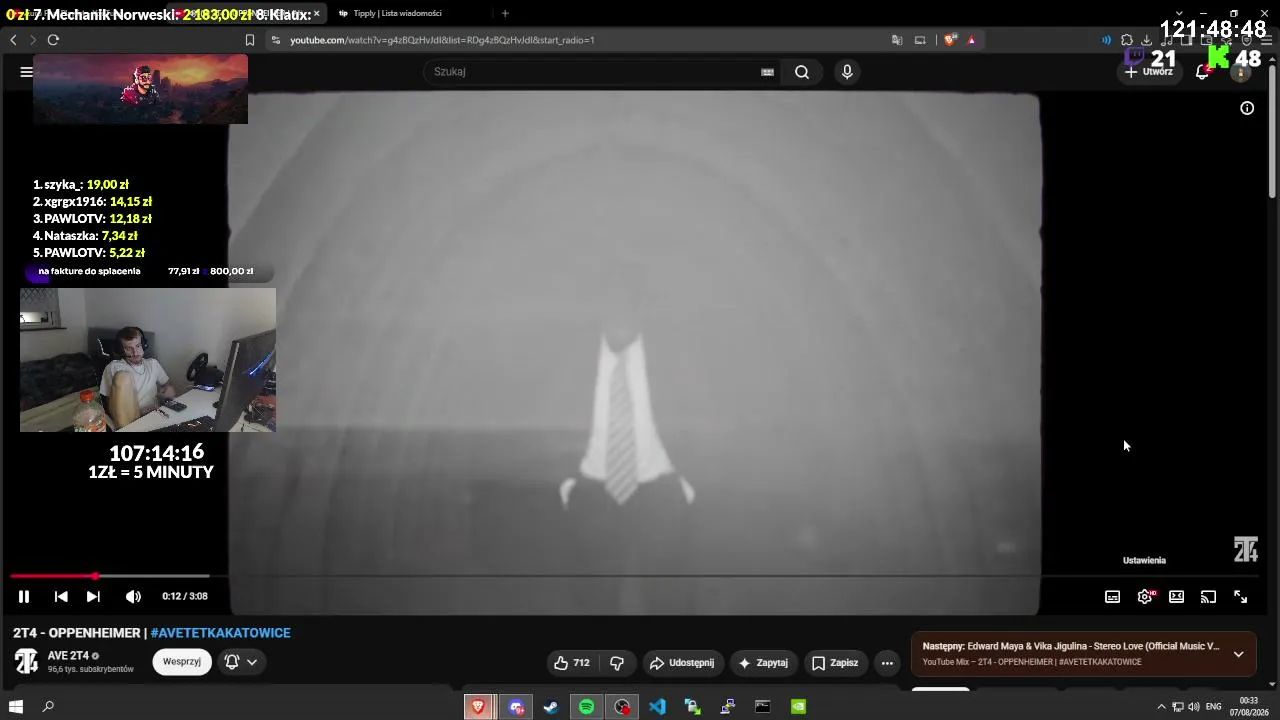Open the browser extensions puzzle icon
The image size is (1280, 720).
pyautogui.click(x=1127, y=40)
